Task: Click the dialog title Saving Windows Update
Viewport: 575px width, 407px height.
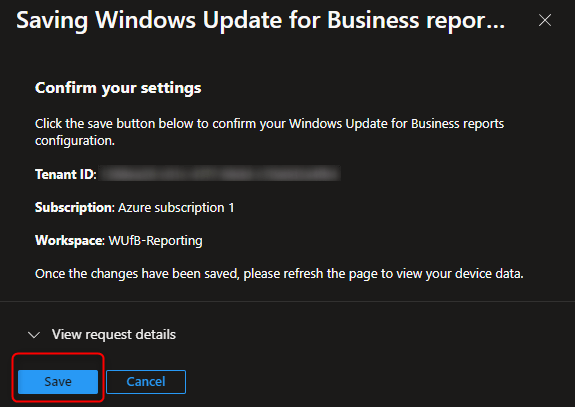Action: click(260, 20)
